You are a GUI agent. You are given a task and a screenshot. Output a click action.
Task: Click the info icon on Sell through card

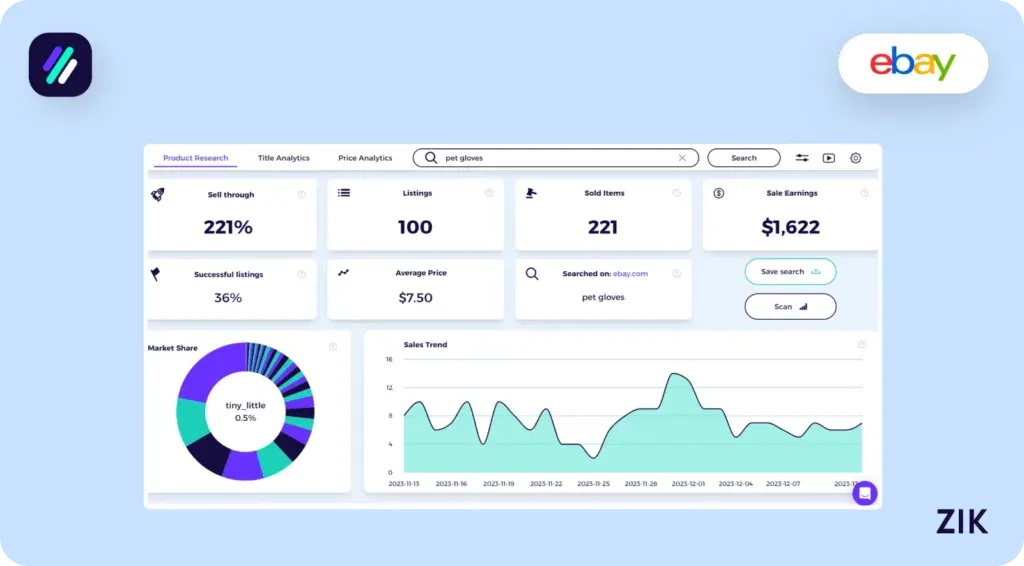point(301,195)
